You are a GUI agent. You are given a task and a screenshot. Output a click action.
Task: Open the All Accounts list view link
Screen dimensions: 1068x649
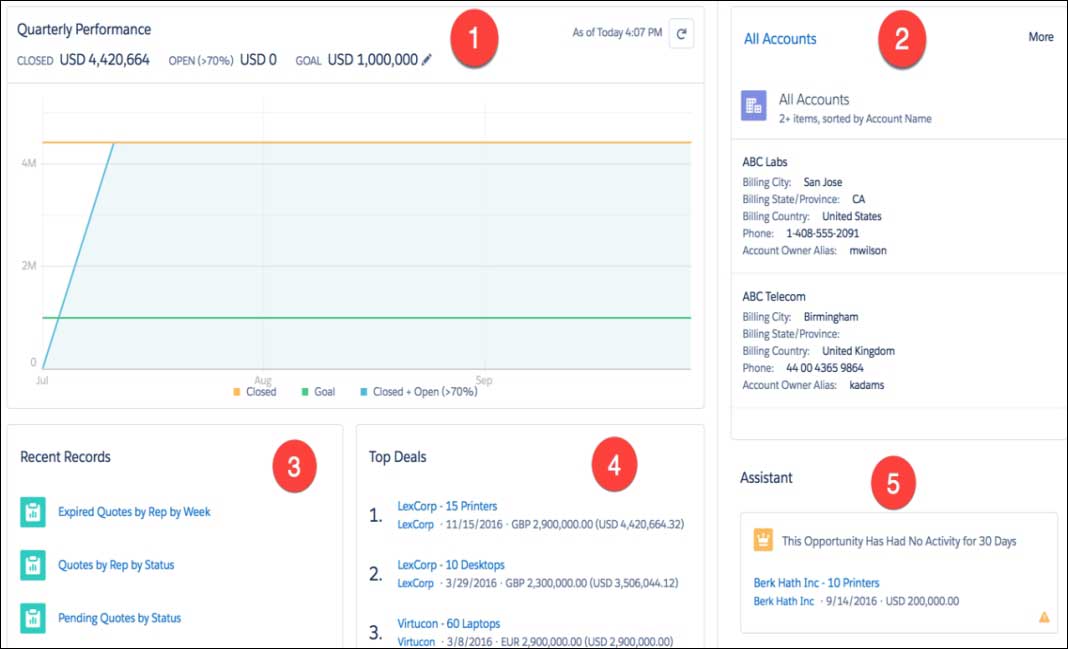pos(780,39)
